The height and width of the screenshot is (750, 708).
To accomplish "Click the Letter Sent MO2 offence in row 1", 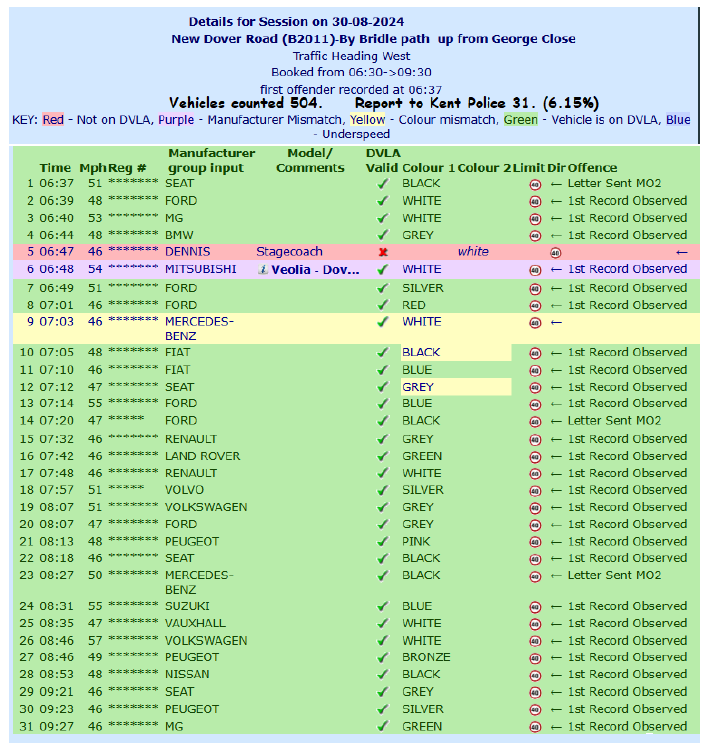I will click(614, 184).
